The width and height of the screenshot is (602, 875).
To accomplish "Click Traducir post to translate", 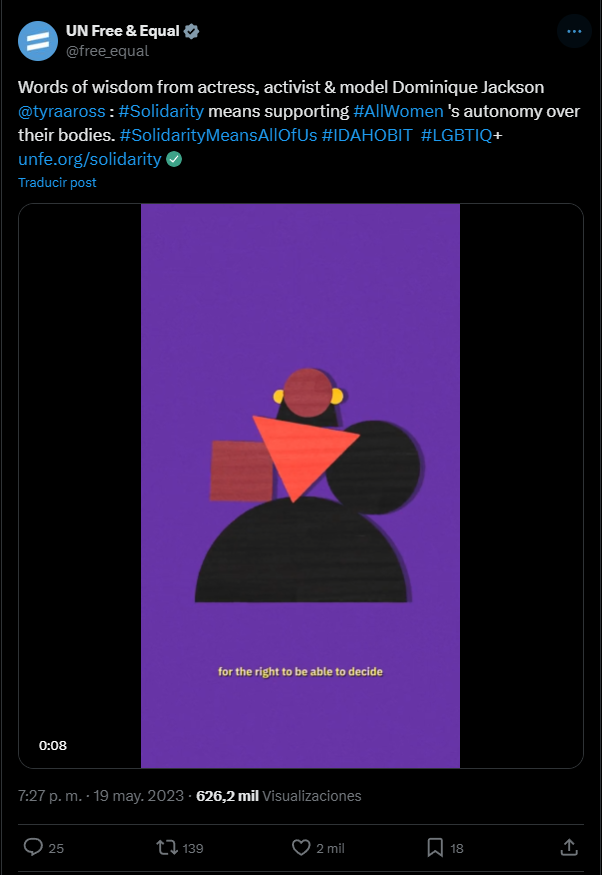I will (x=57, y=182).
